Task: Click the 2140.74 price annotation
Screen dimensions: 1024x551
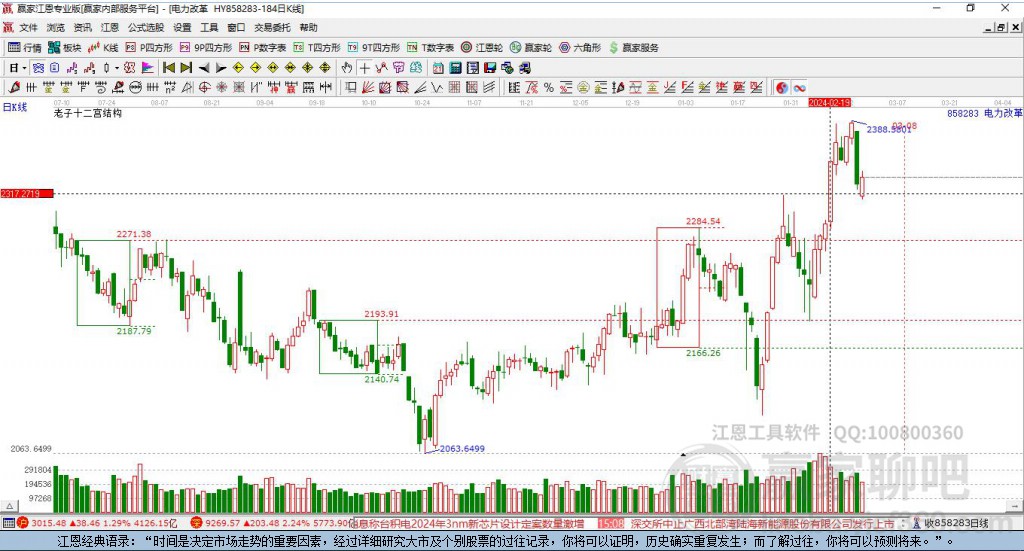Action: point(381,379)
